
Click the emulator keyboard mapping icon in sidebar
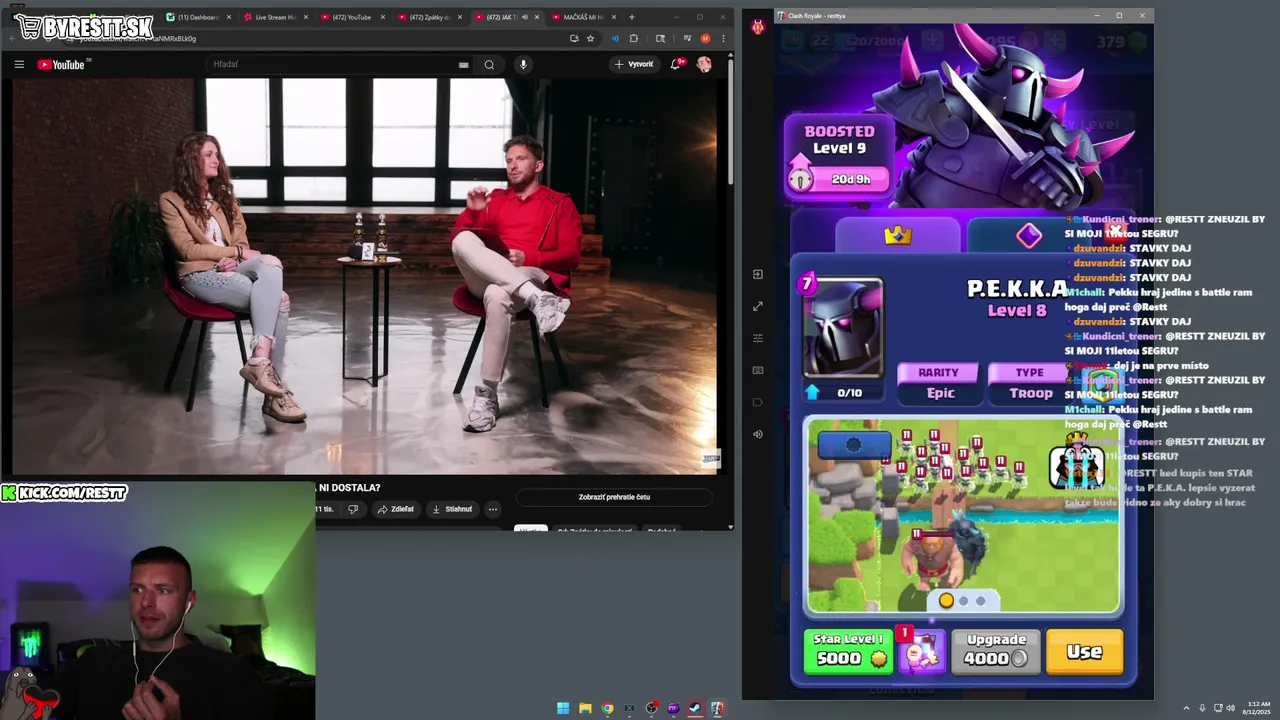tap(757, 370)
